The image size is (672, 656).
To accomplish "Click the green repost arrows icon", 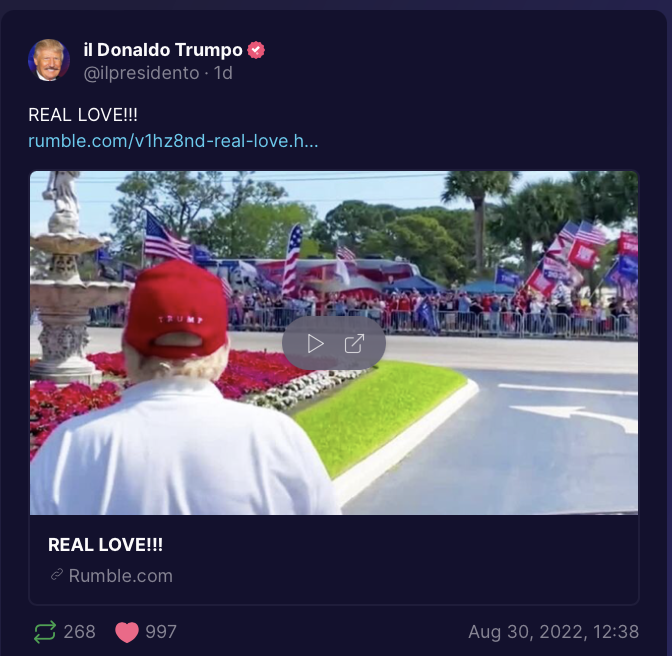I will pos(45,632).
